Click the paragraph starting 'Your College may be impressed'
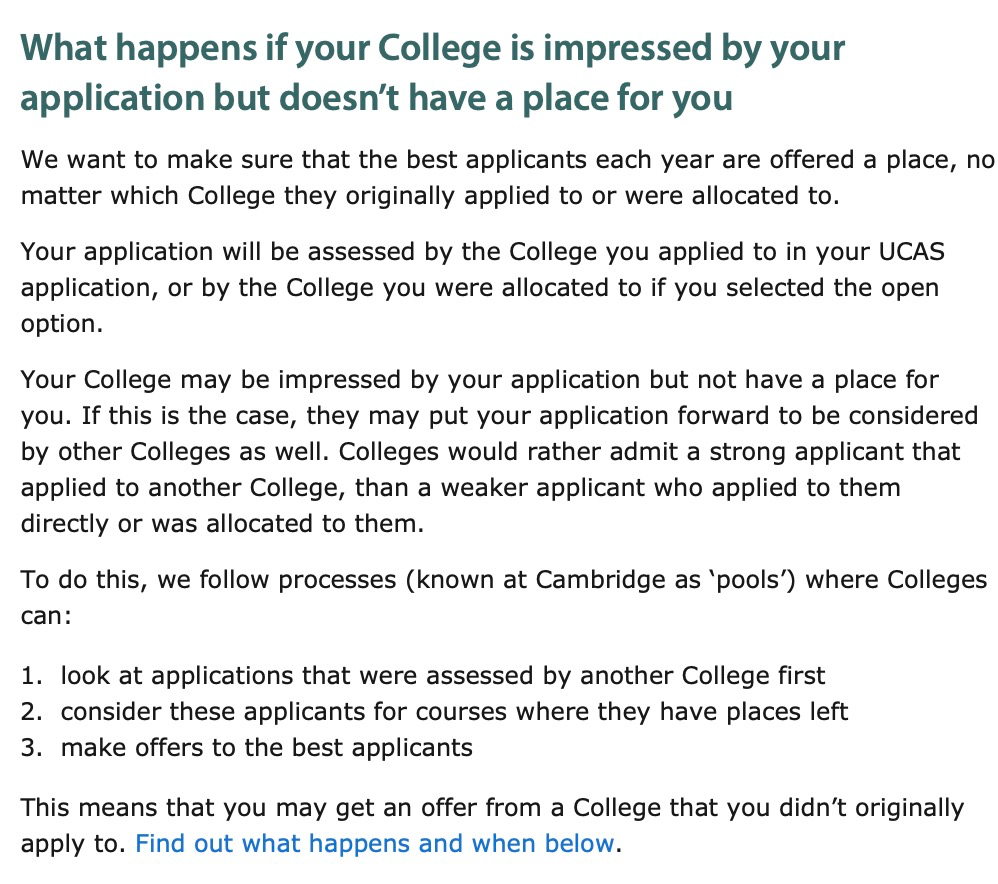The image size is (998, 884). [x=499, y=451]
